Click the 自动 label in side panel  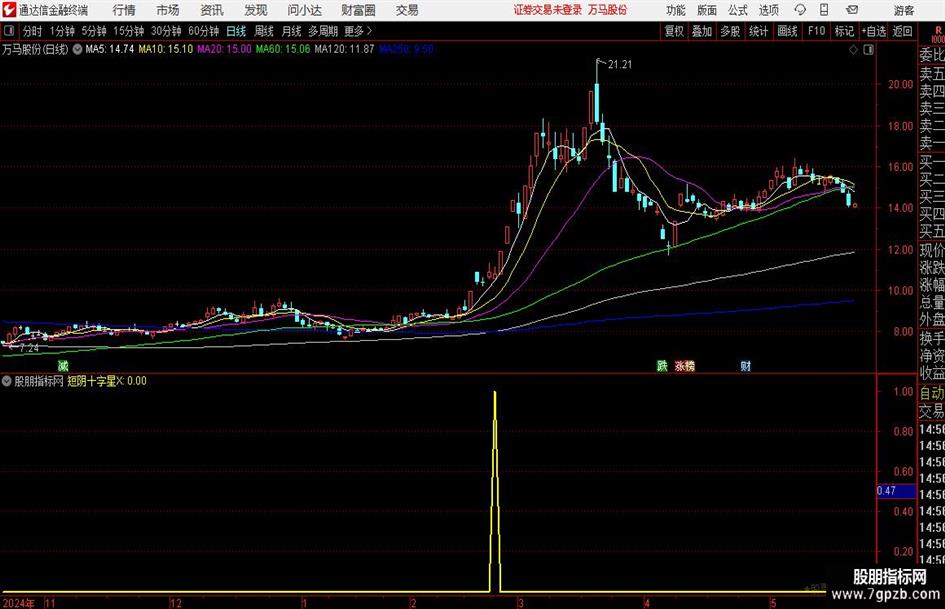point(932,393)
